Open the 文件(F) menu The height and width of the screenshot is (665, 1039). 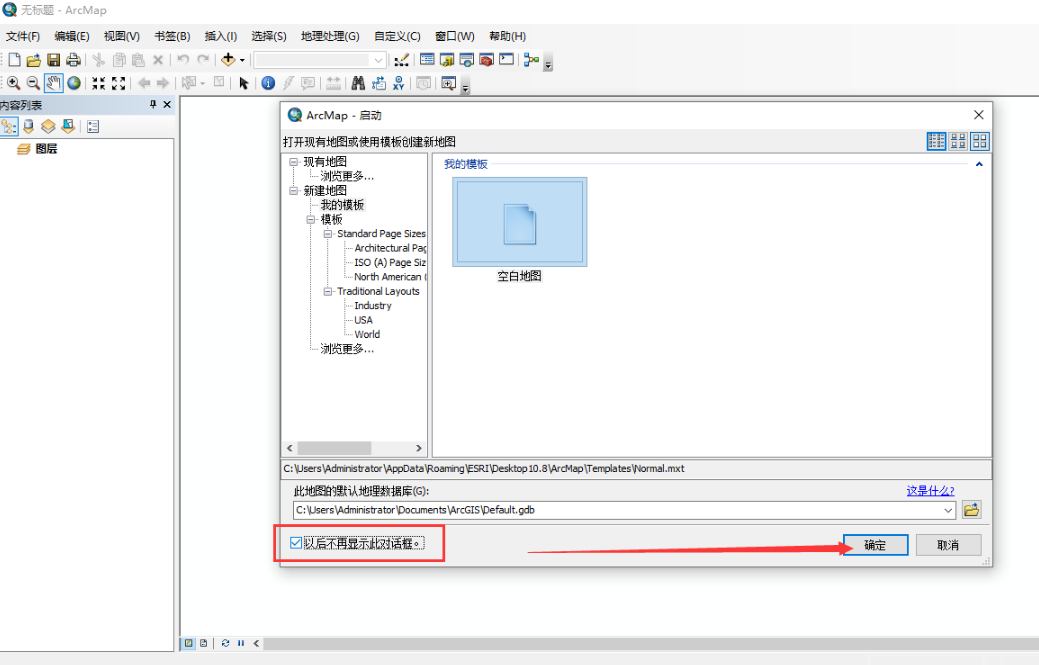(x=23, y=36)
